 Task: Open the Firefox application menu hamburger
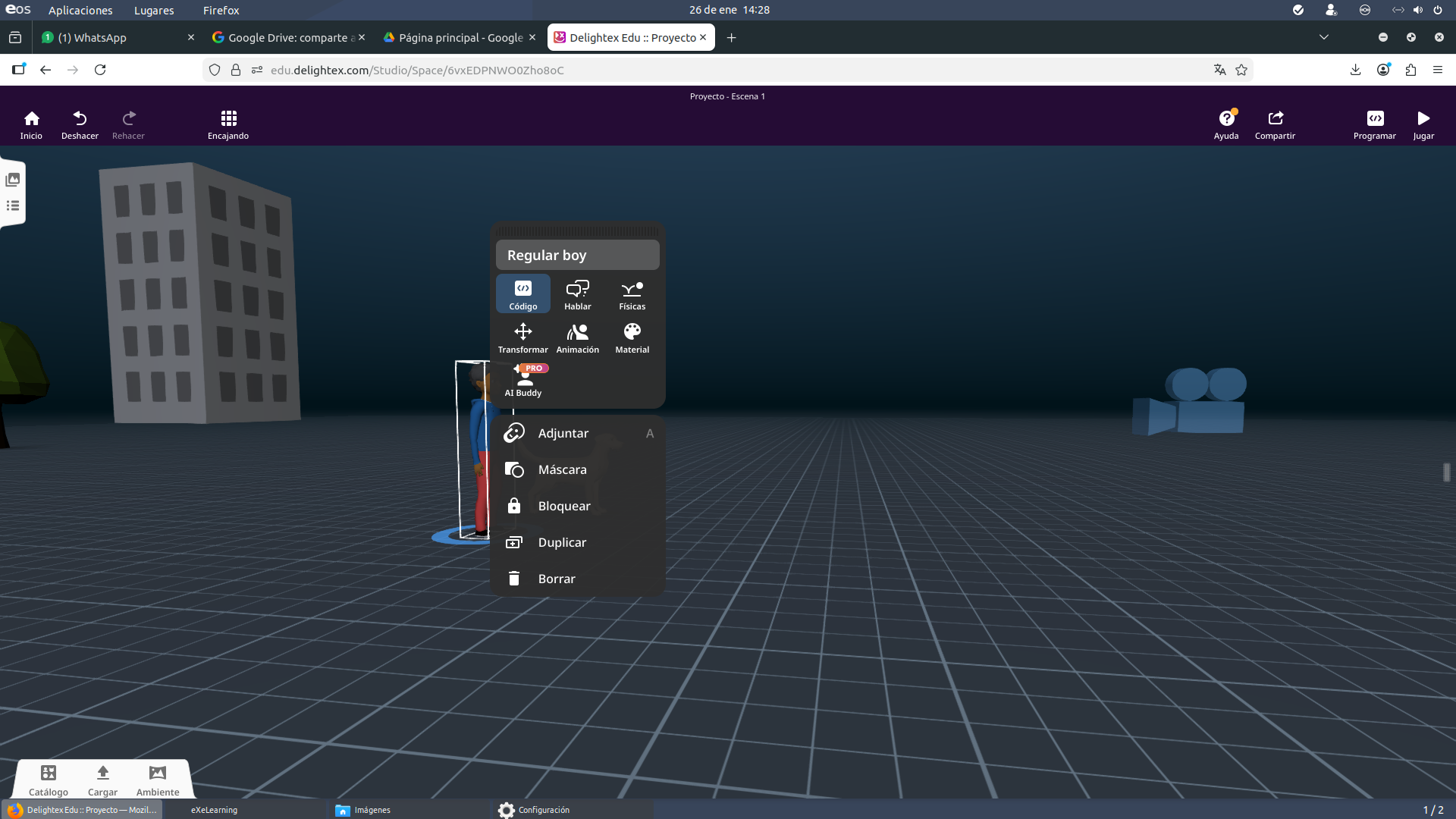pos(1437,70)
